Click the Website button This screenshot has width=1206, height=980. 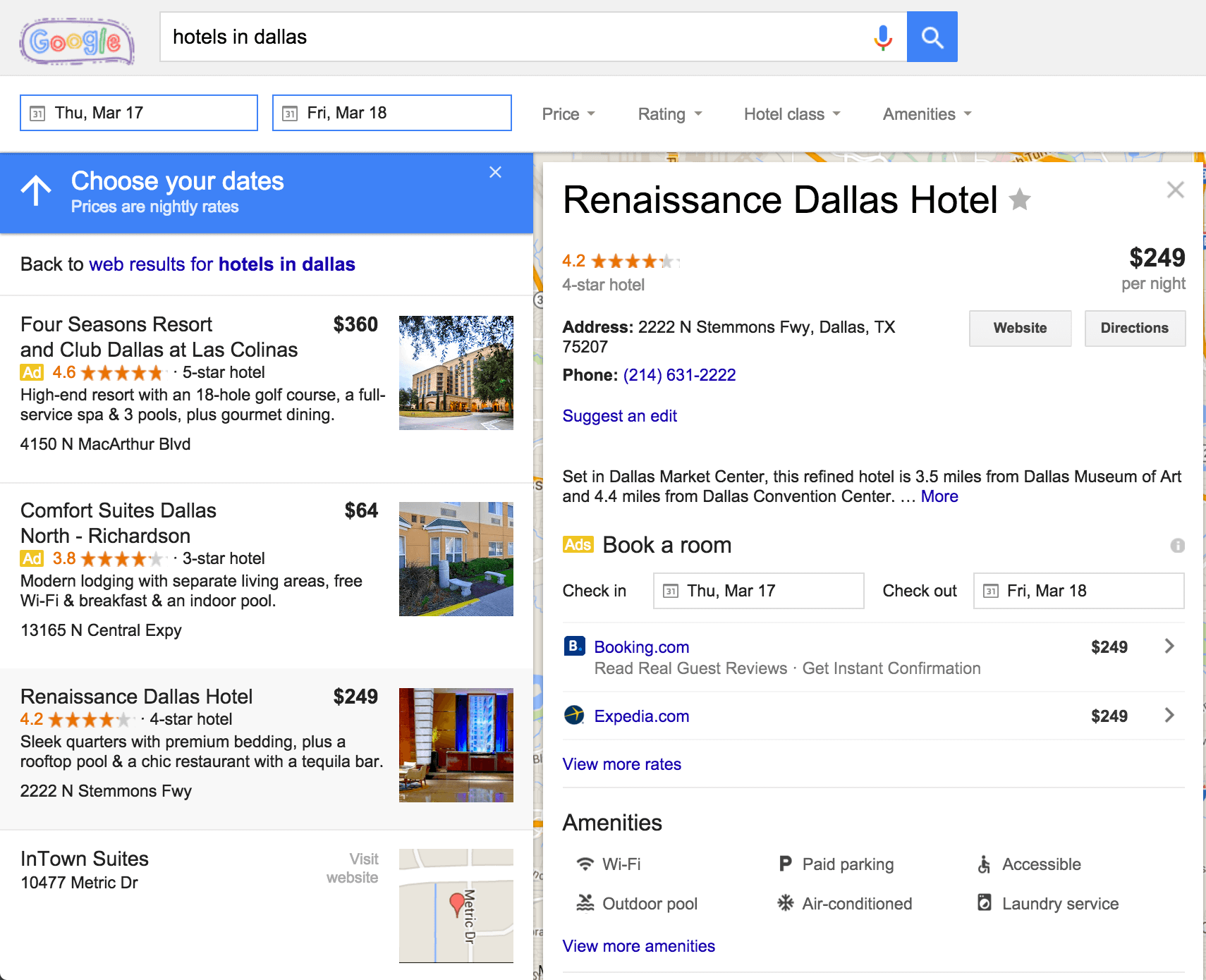tap(1020, 328)
